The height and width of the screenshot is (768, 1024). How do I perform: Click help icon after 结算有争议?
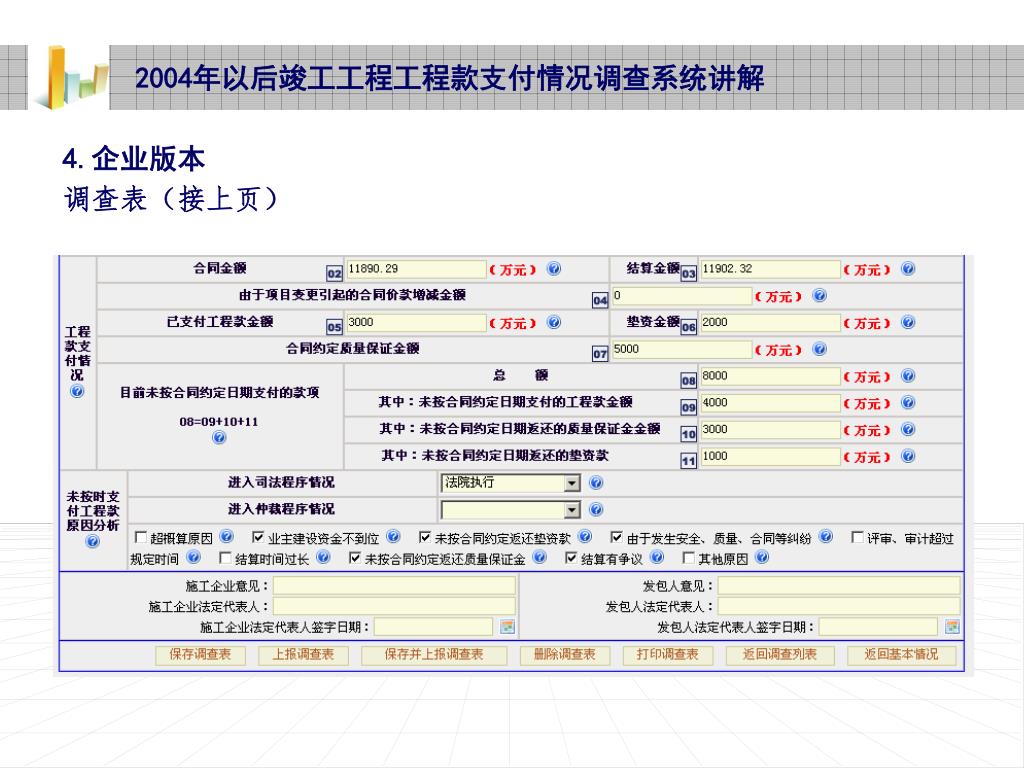(x=658, y=558)
